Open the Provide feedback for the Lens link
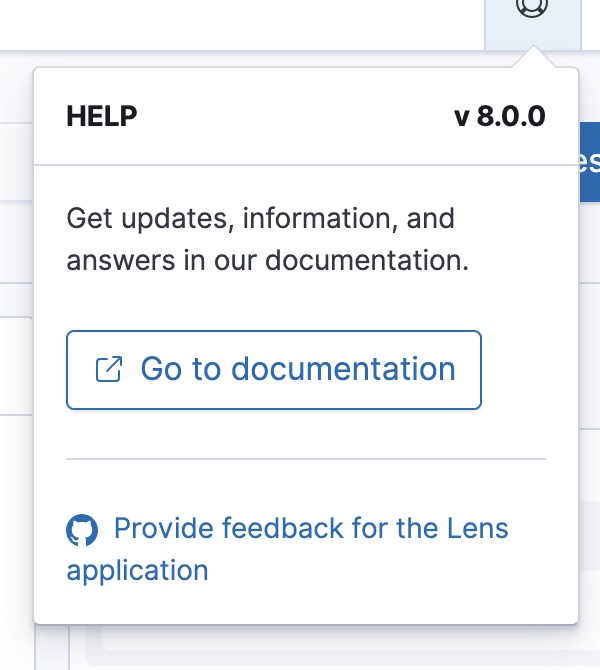The width and height of the screenshot is (600, 670). 310,528
